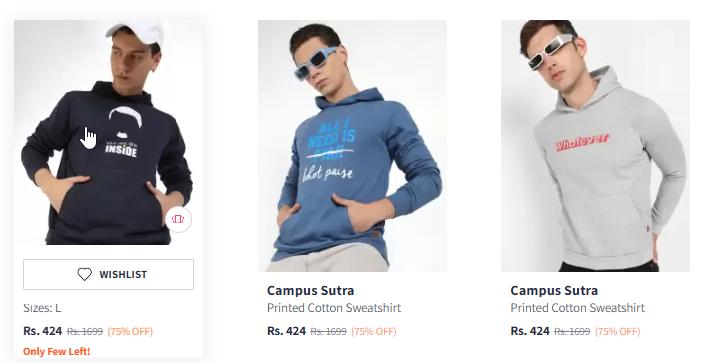Click the Sizes: L label
The height and width of the screenshot is (363, 710).
click(x=42, y=309)
